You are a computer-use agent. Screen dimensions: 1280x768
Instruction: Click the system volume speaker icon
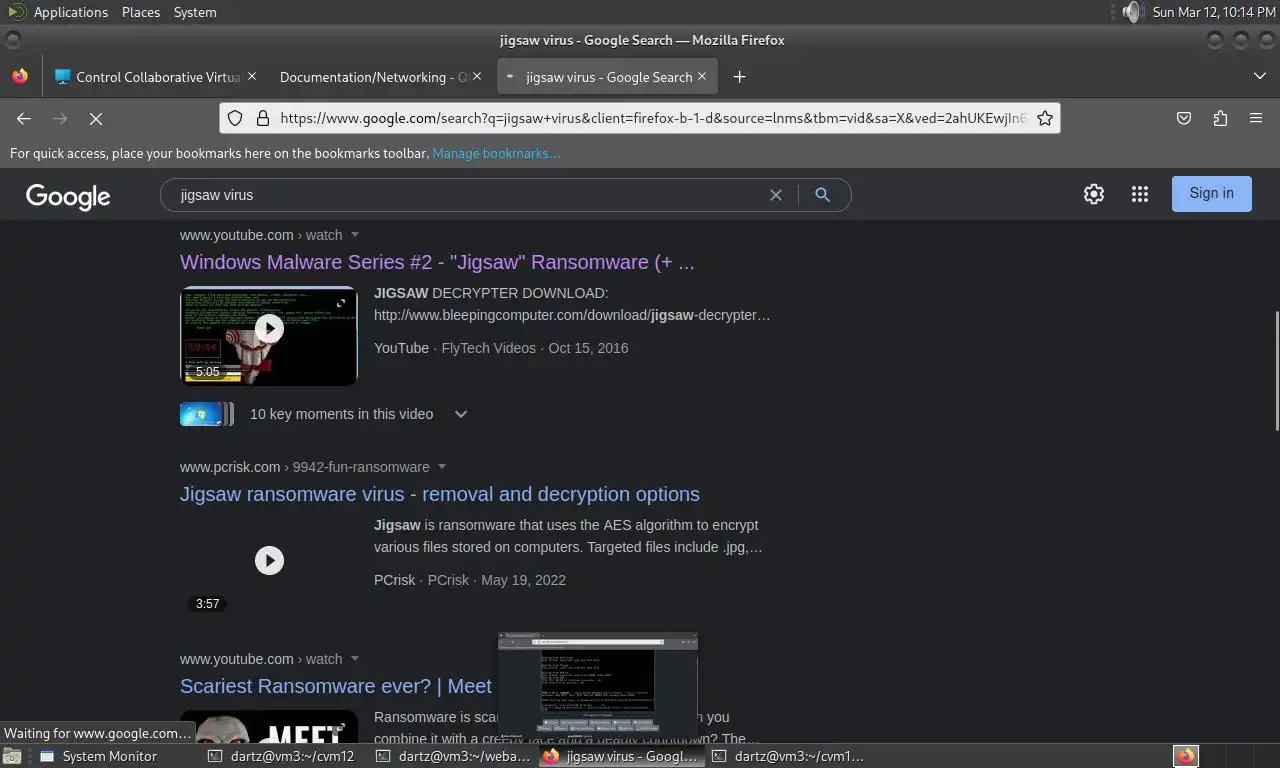click(x=1131, y=12)
